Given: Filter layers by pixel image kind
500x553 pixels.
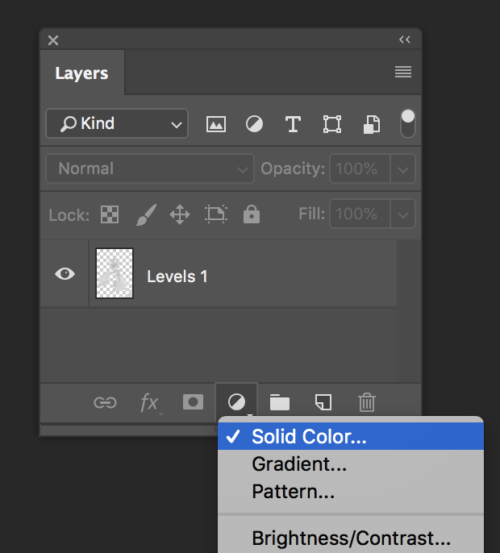Looking at the screenshot, I should pyautogui.click(x=216, y=124).
